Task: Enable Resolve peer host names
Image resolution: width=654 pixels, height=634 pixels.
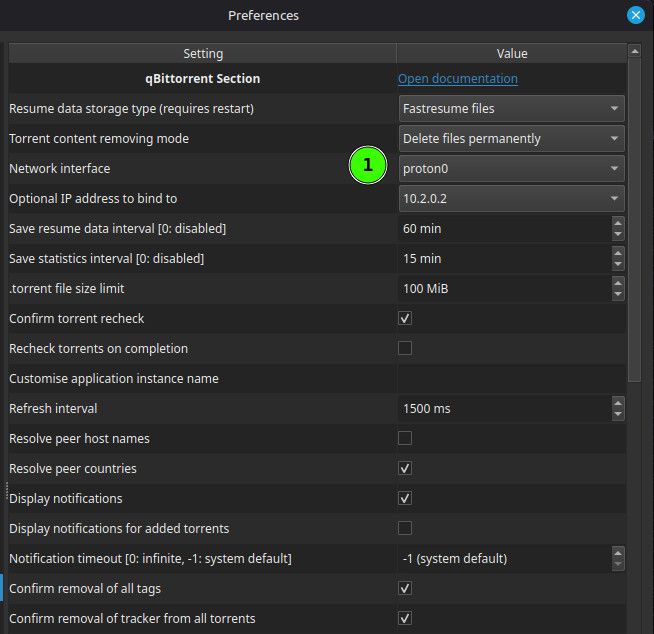Action: coord(405,438)
